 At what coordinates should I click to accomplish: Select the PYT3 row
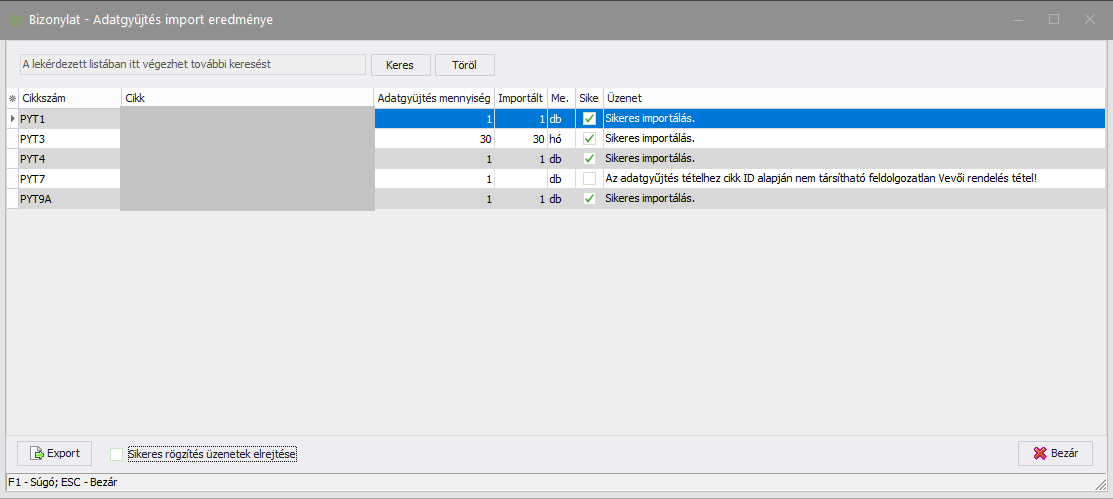68,139
